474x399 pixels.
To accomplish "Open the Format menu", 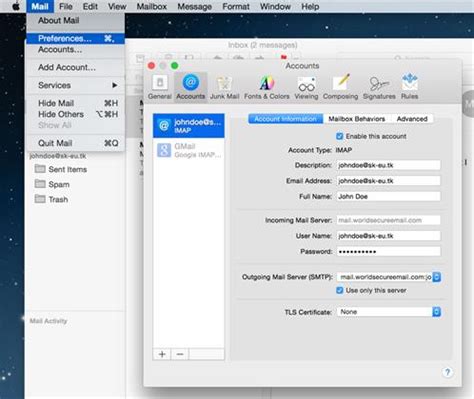I will point(236,6).
